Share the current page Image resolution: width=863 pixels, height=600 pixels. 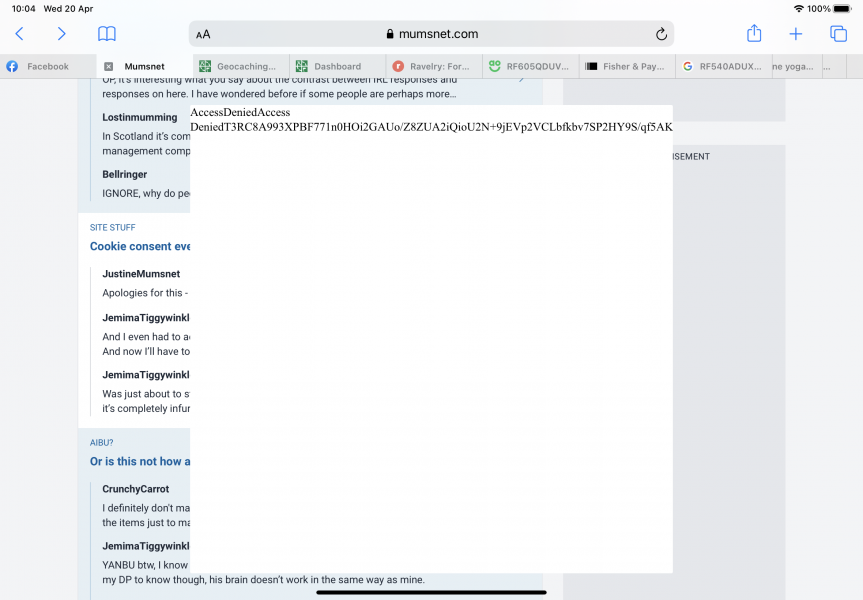753,33
